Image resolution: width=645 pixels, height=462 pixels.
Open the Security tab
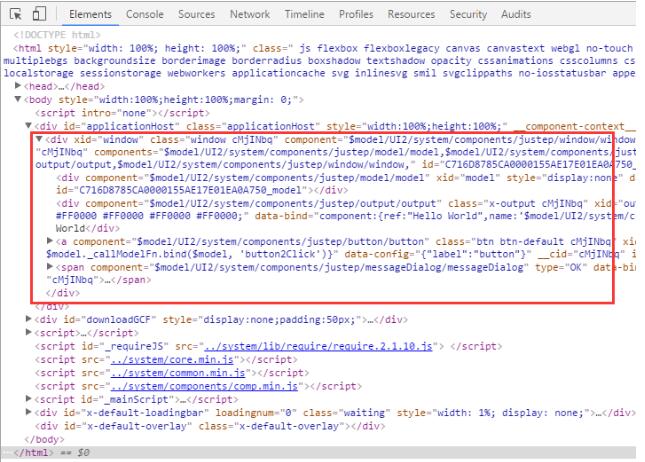point(468,14)
